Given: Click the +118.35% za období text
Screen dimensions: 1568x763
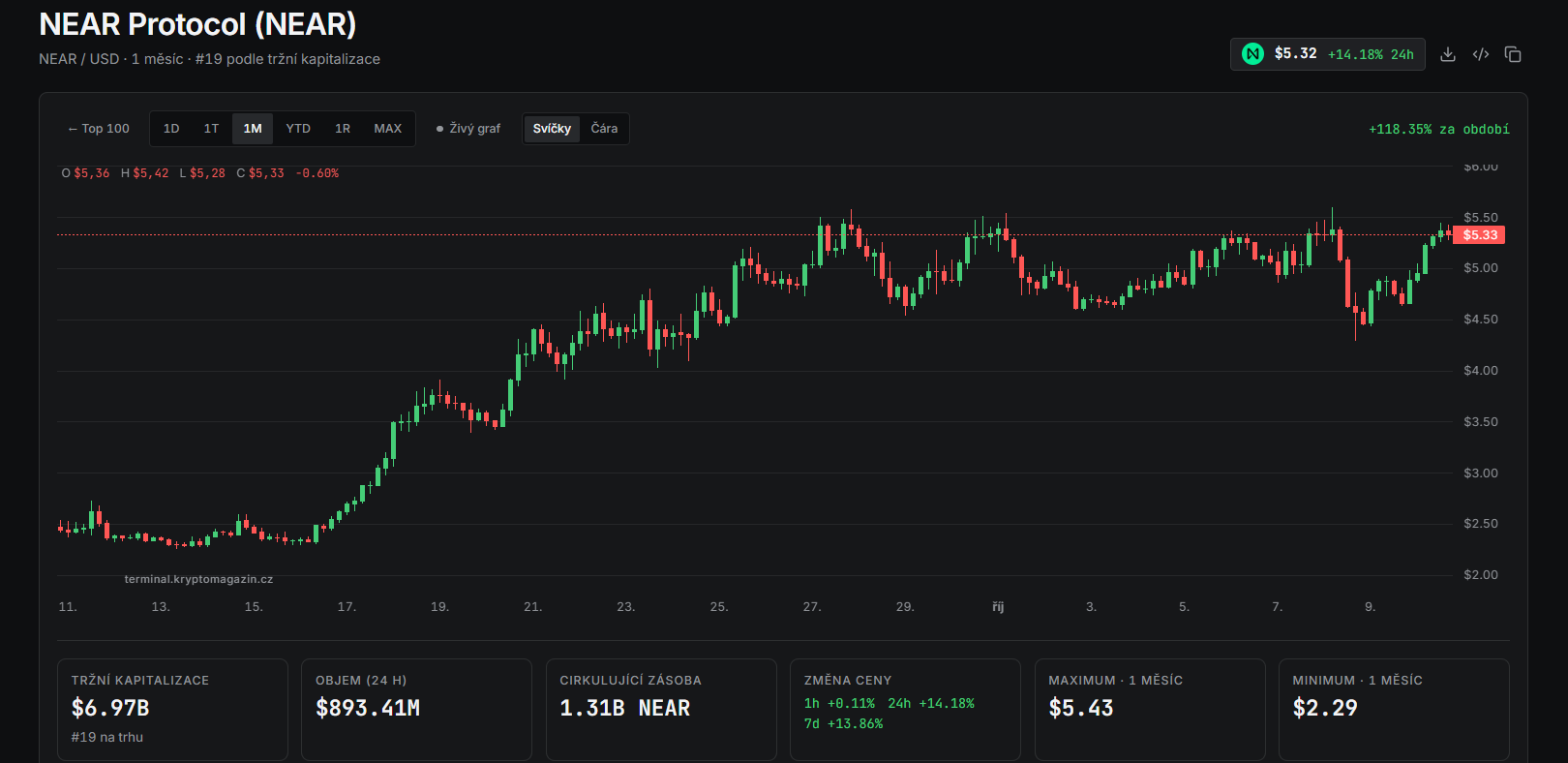Looking at the screenshot, I should pos(1438,129).
